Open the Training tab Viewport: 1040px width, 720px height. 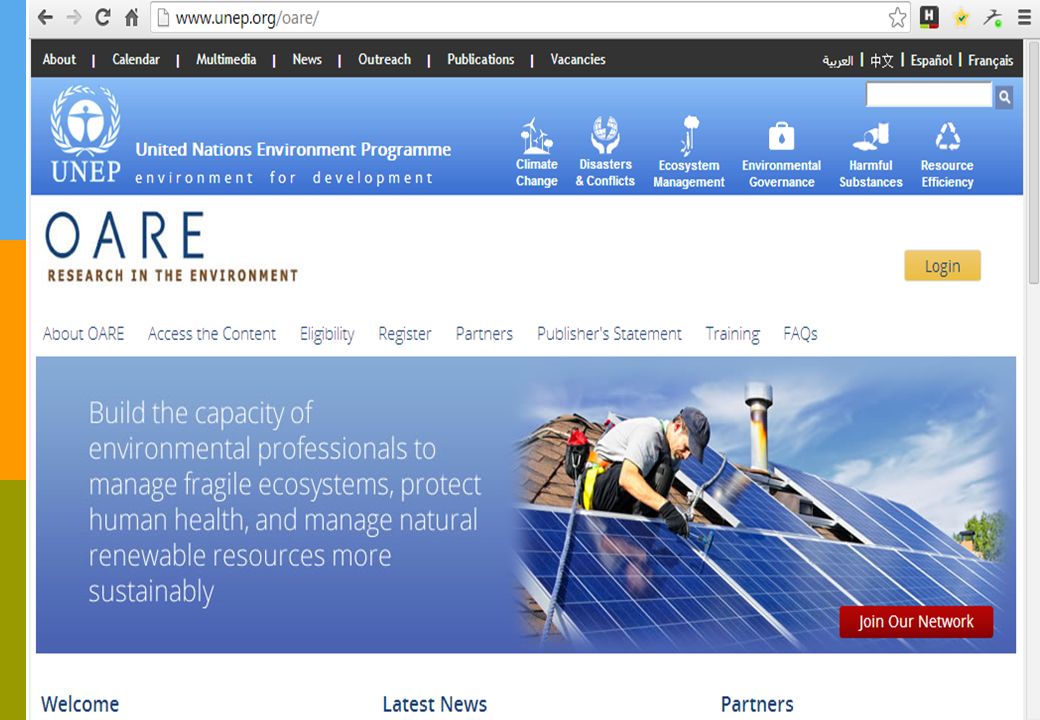tap(732, 334)
